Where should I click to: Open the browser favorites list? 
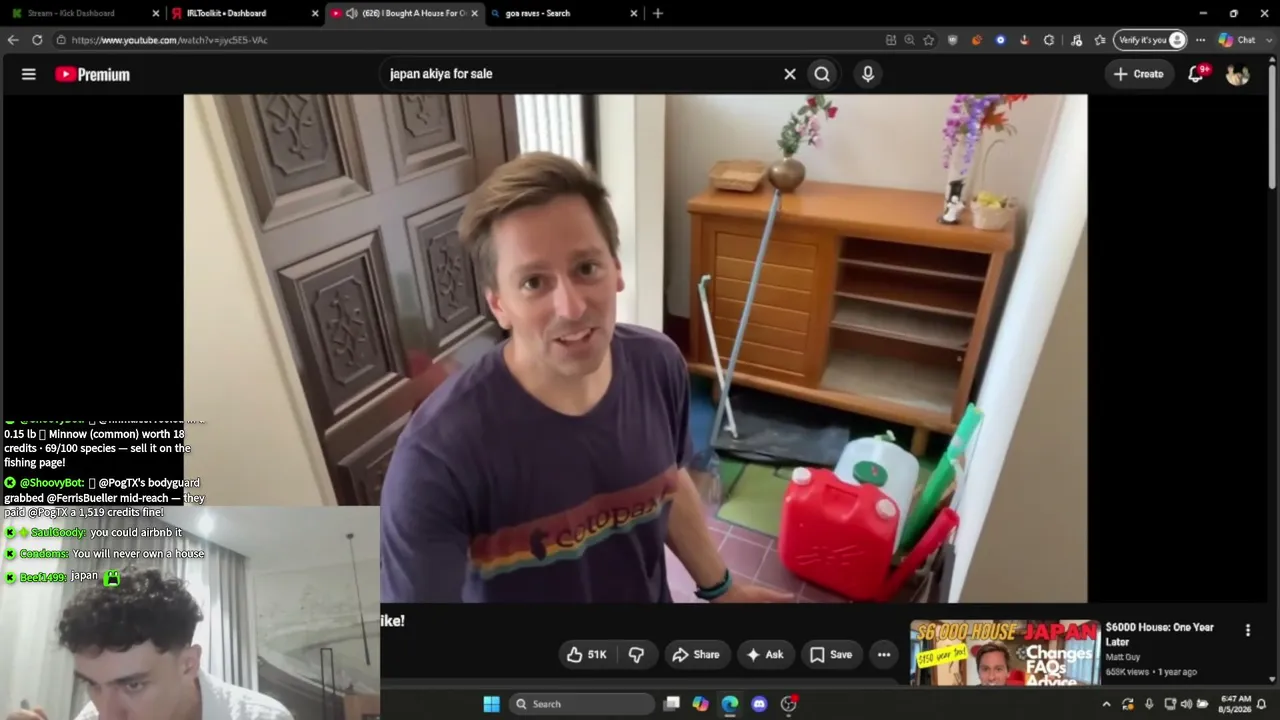click(1100, 40)
